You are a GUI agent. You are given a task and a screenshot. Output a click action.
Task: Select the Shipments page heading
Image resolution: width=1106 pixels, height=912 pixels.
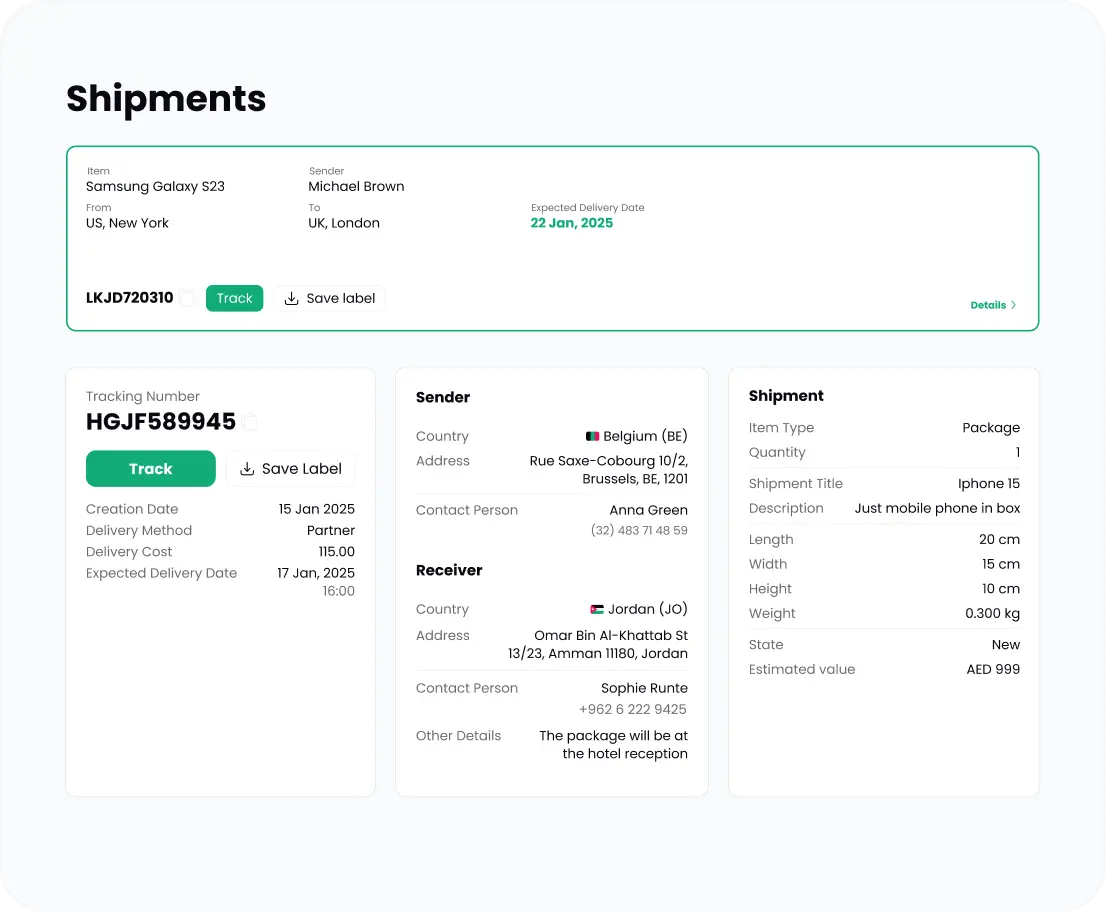tap(166, 98)
